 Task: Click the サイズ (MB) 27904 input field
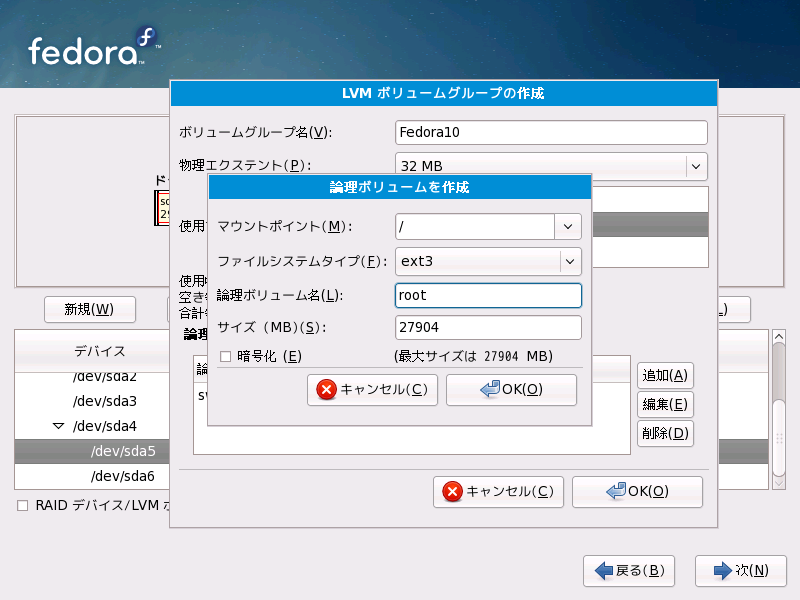tap(488, 328)
